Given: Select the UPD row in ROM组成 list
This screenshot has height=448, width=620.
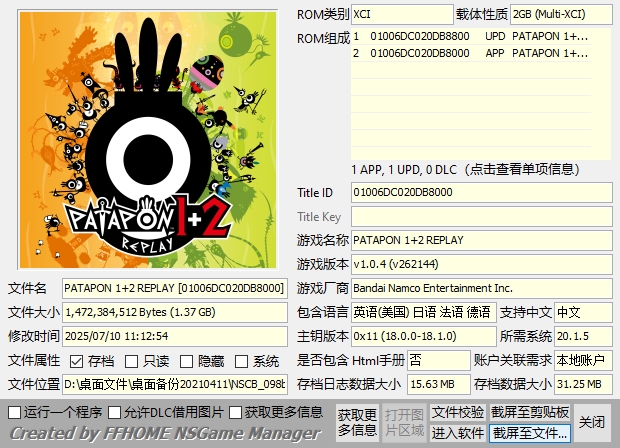Looking at the screenshot, I should pos(480,36).
